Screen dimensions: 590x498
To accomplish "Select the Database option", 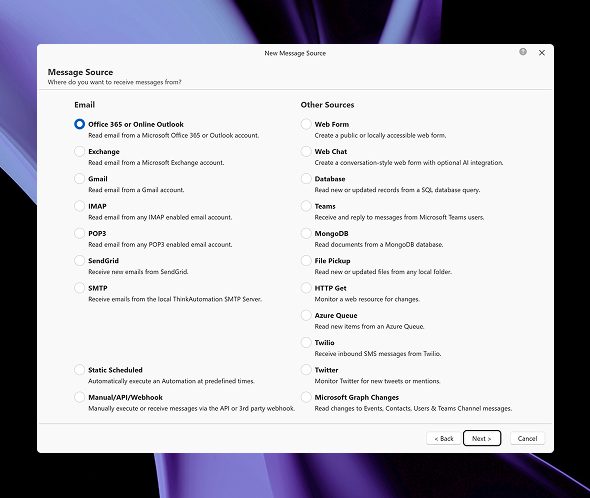I will [306, 178].
